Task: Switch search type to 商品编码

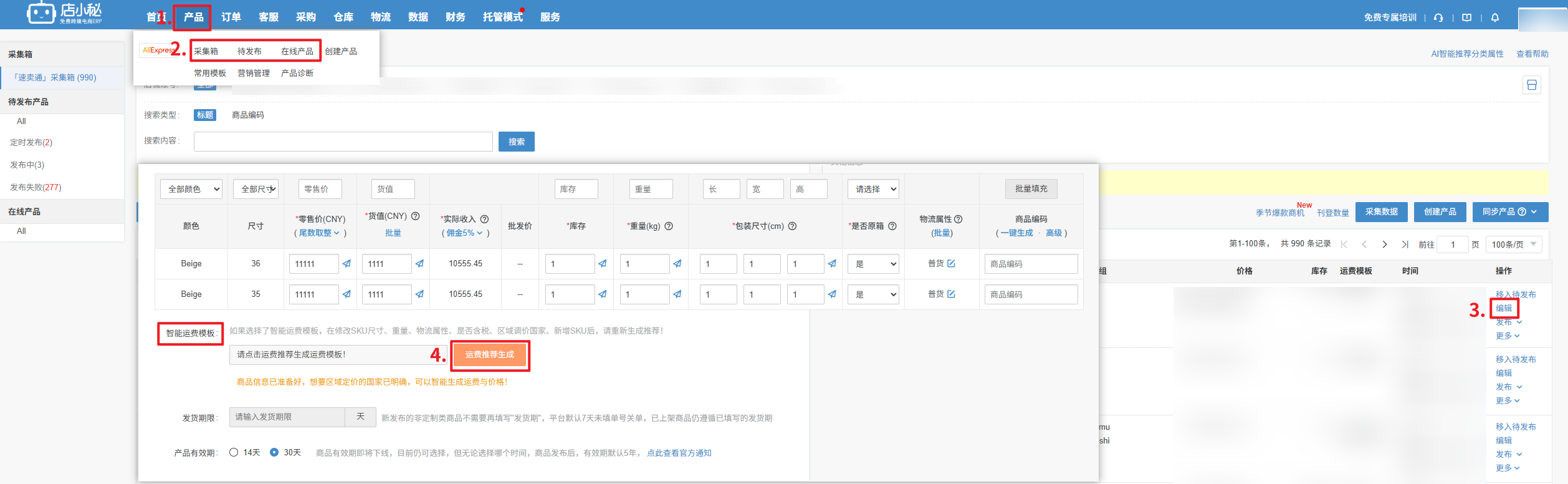Action: pyautogui.click(x=248, y=115)
